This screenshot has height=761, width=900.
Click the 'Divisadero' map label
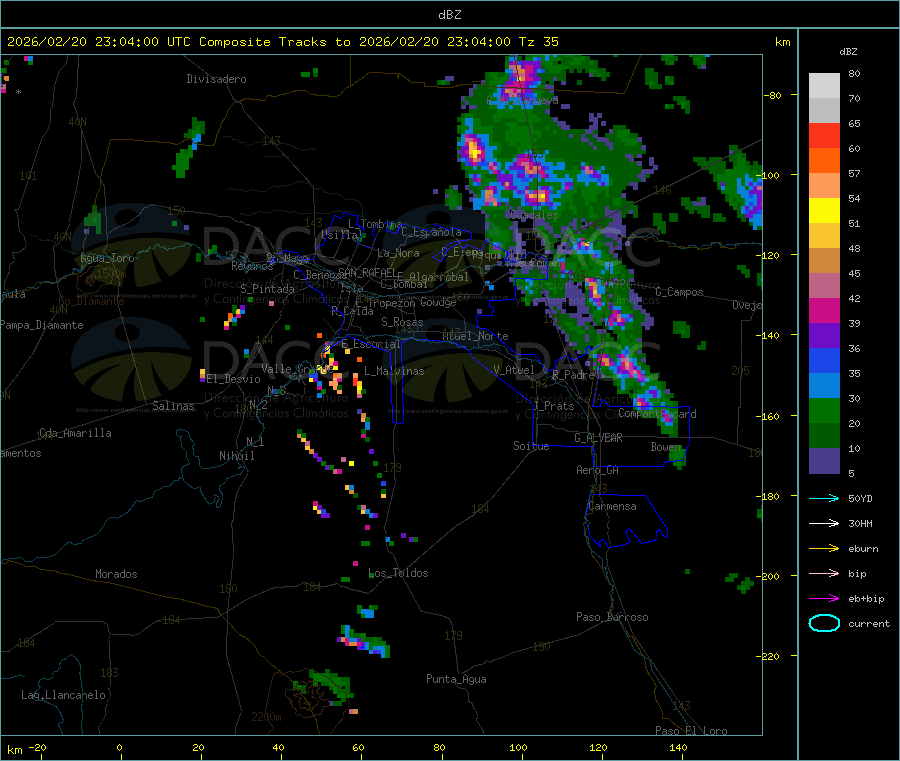coord(216,79)
